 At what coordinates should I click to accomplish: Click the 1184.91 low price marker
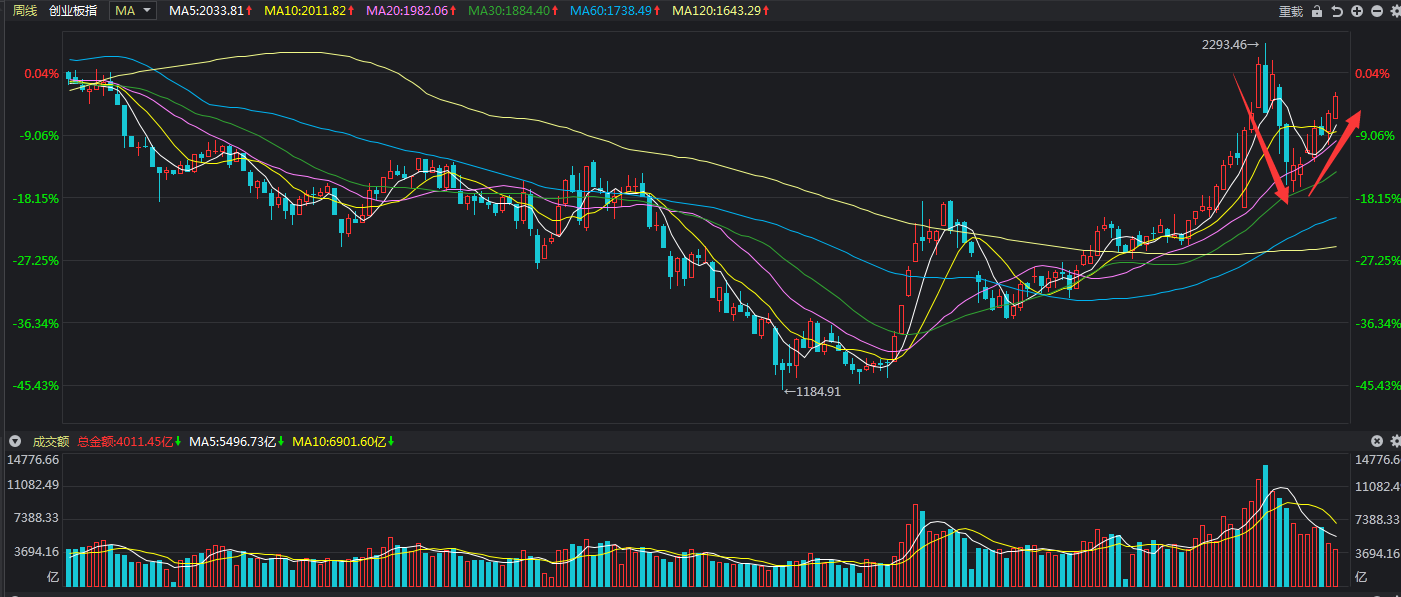pyautogui.click(x=812, y=392)
